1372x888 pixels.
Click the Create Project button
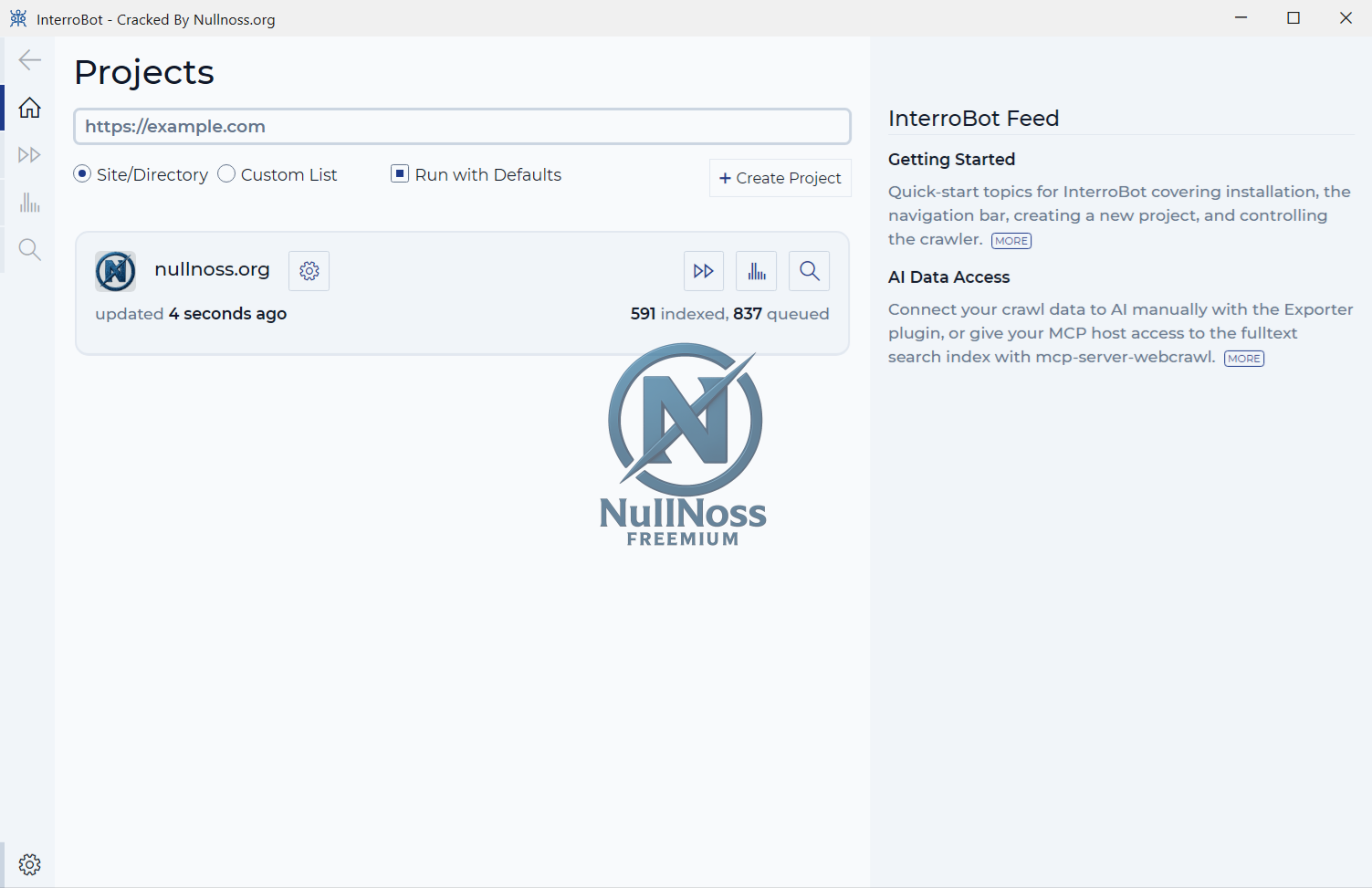780,178
